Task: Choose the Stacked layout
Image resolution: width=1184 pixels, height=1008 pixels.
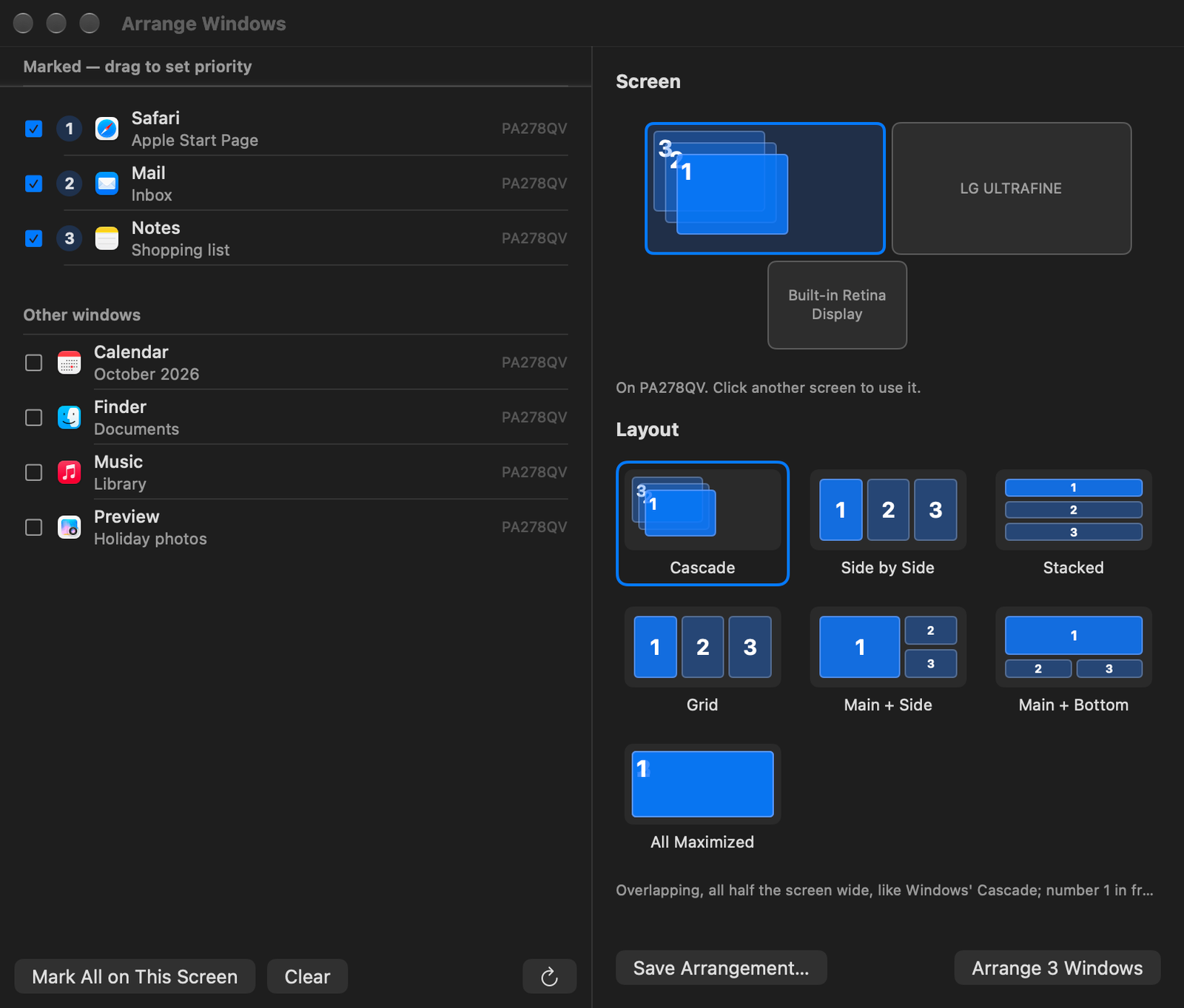Action: tap(1074, 523)
